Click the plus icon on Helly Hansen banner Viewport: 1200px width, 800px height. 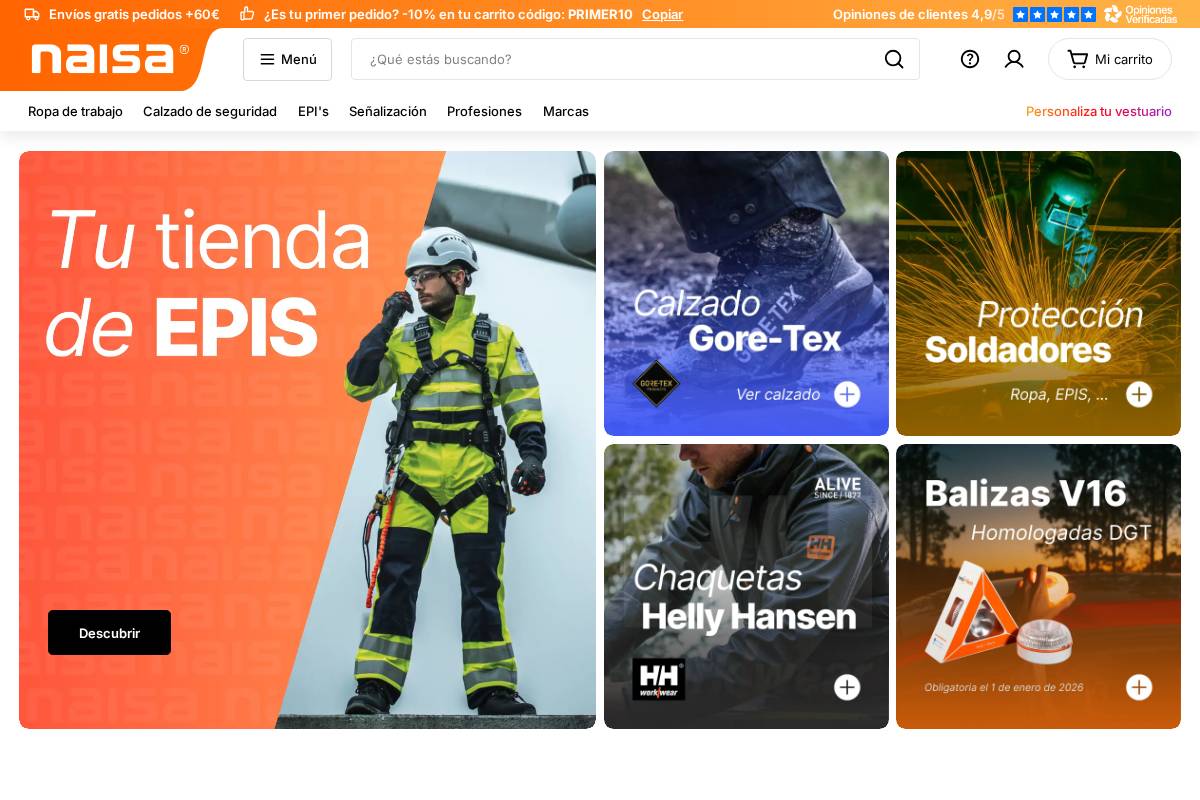847,687
